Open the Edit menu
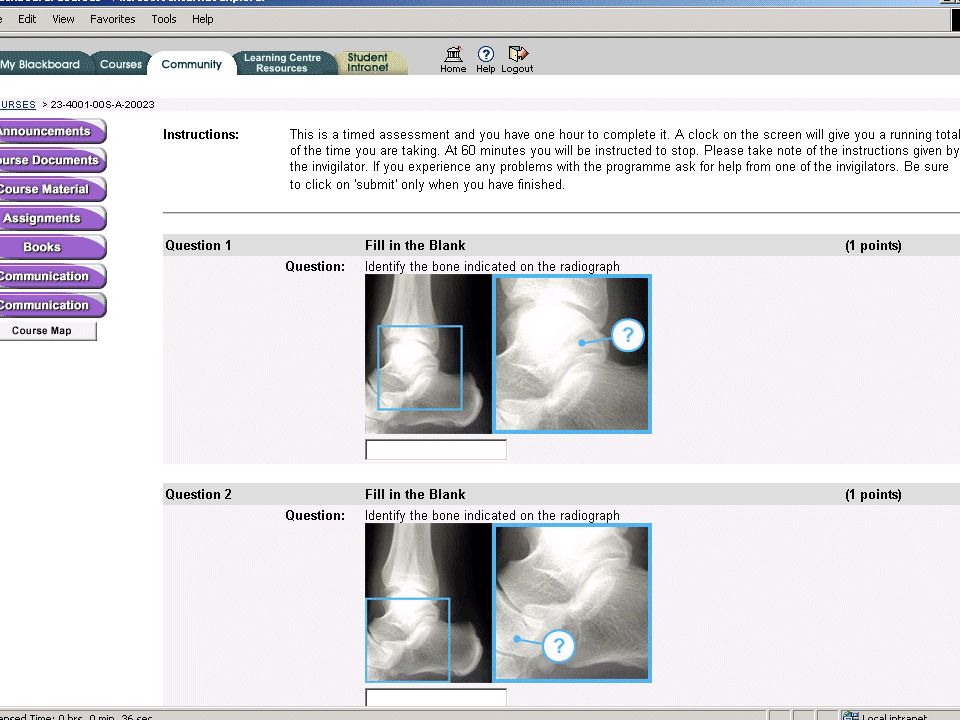Viewport: 960px width, 720px height. click(27, 19)
